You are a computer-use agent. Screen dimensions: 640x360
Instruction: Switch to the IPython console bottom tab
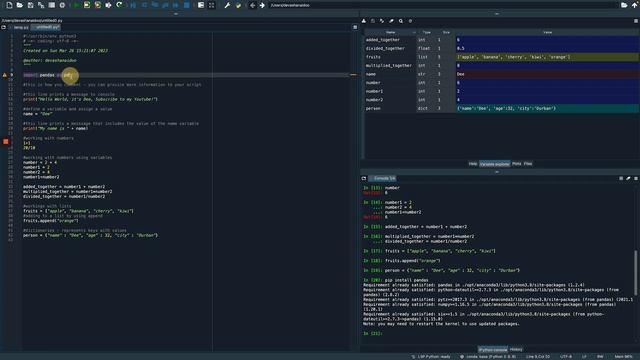[493, 349]
